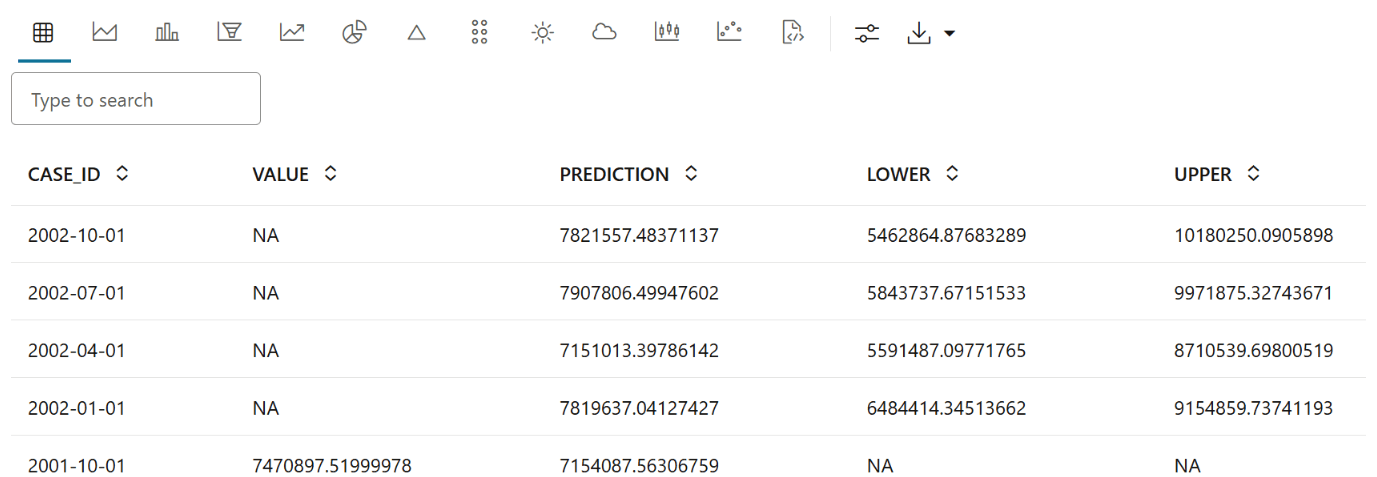
Task: Open the tag cloud visualization
Action: 604,33
